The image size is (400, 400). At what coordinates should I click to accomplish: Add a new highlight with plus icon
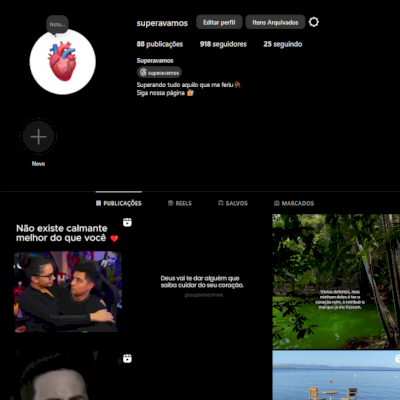38,137
